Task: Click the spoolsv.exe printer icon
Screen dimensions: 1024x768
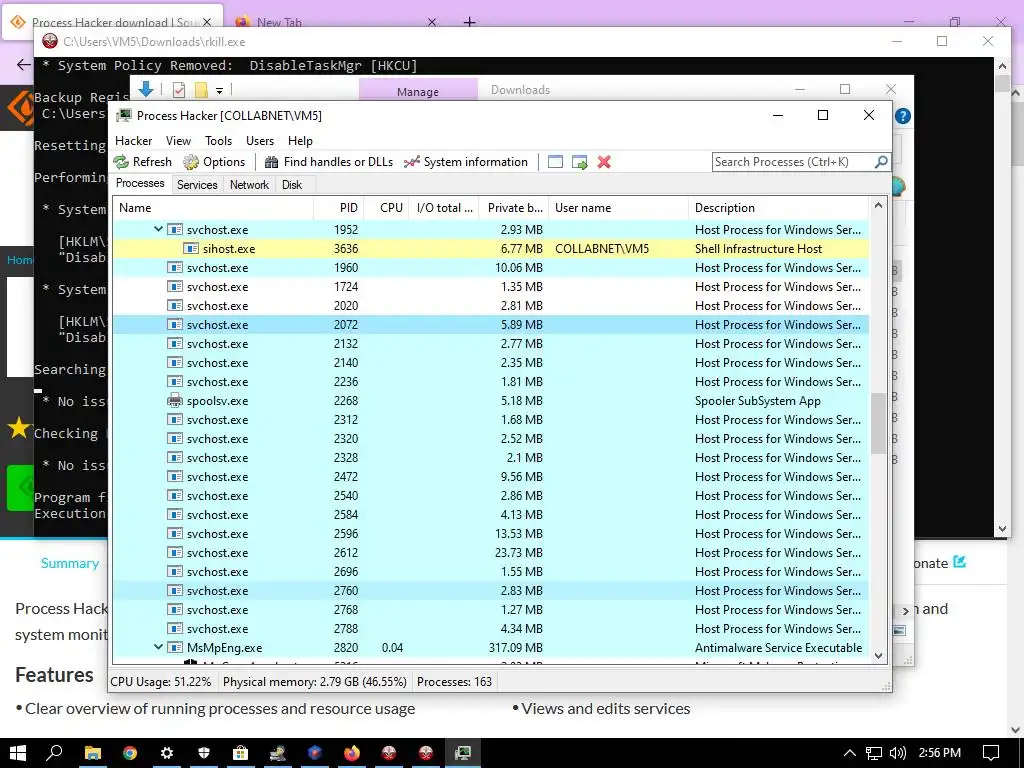Action: tap(174, 401)
